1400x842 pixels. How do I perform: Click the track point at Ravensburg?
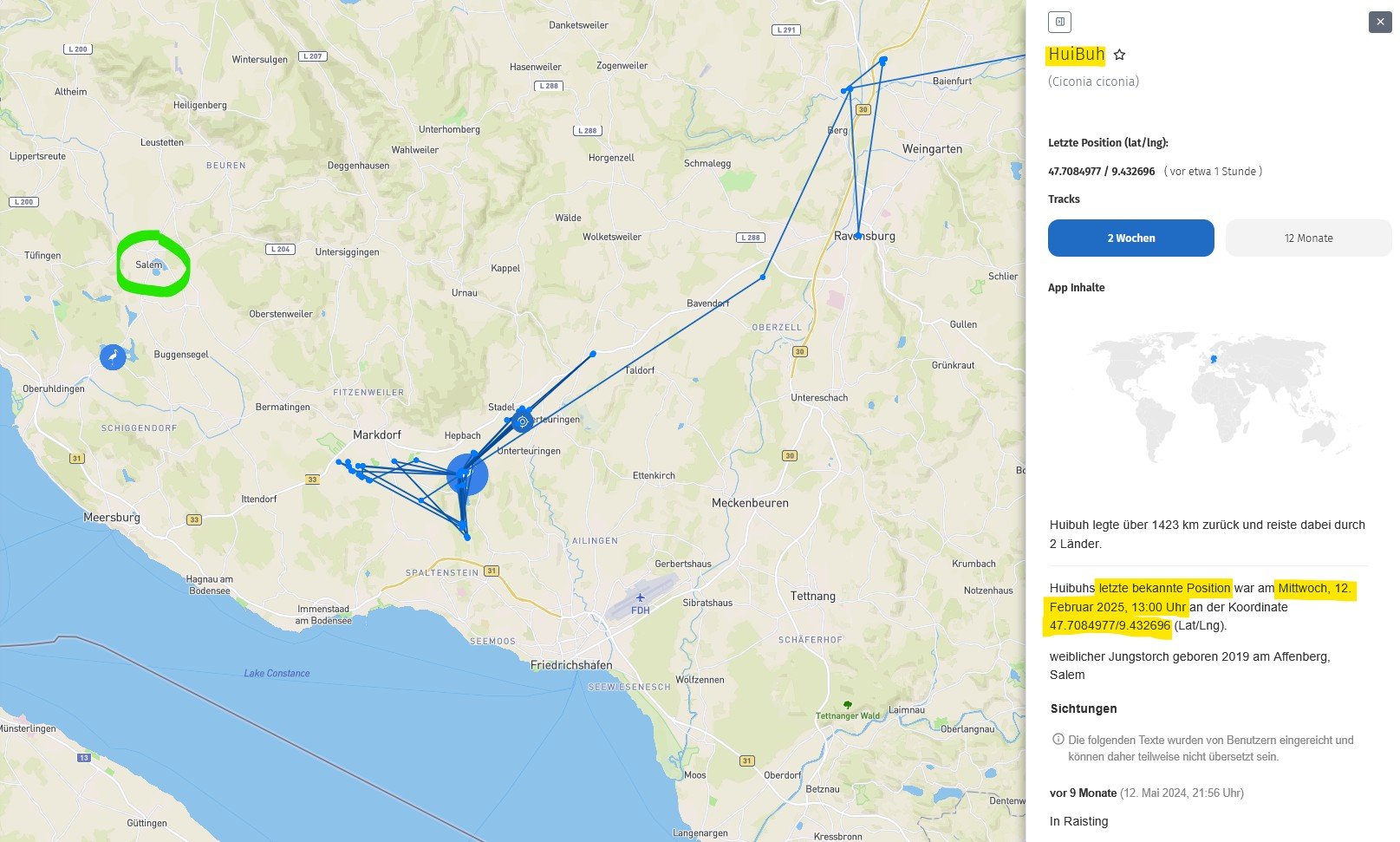(x=857, y=235)
